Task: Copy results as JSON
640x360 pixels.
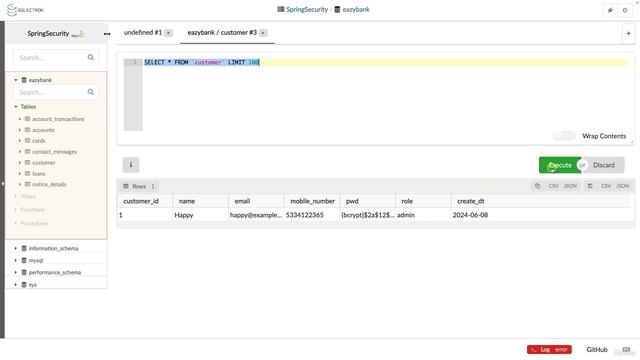Action: tap(570, 186)
